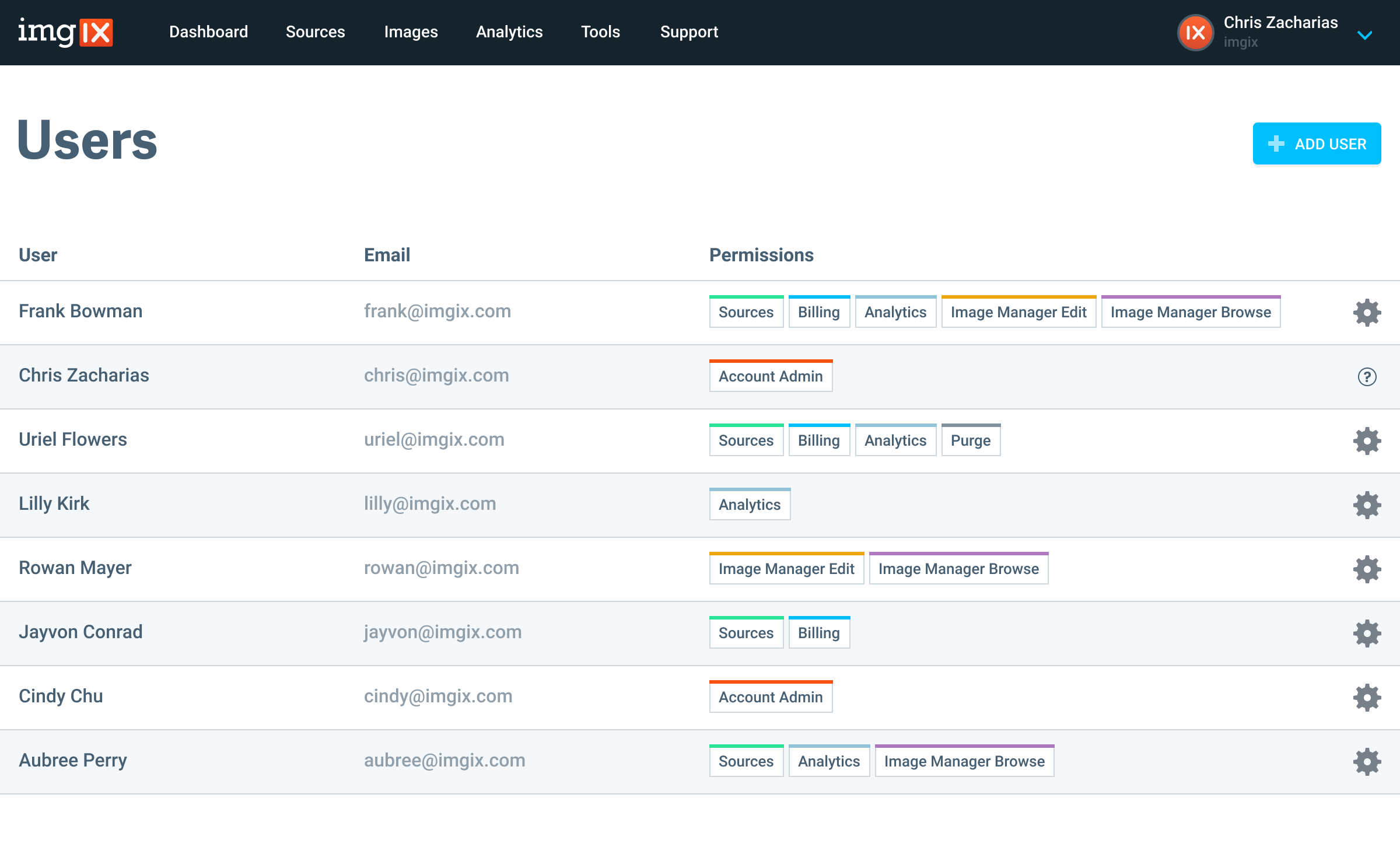1400x847 pixels.
Task: Open settings gear for Frank Bowman
Action: pos(1367,312)
